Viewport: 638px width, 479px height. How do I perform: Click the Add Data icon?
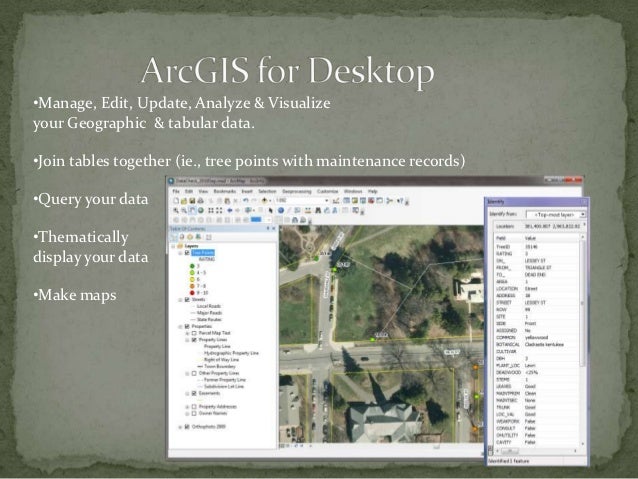[x=264, y=201]
